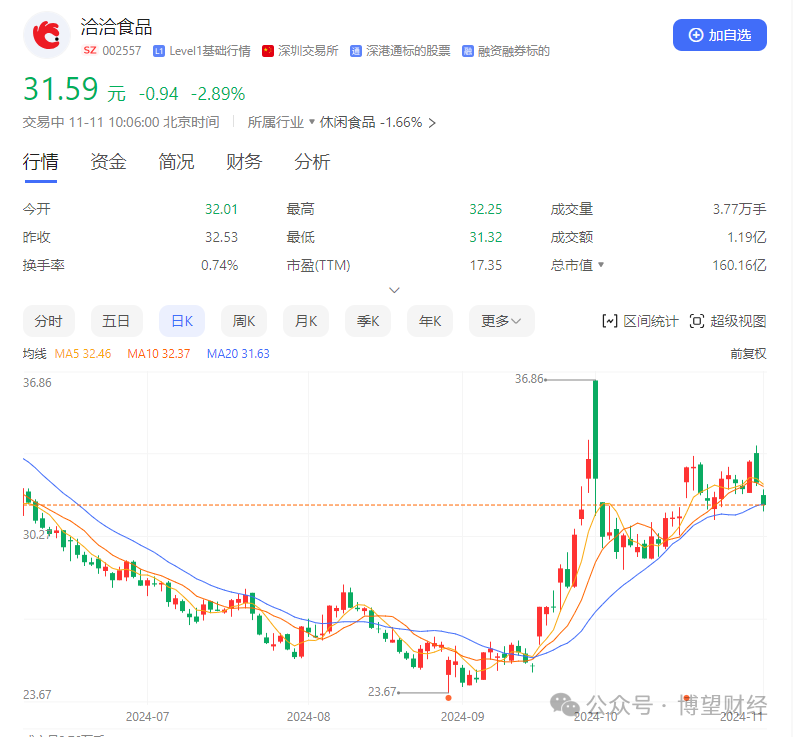Click Level1基础行情 label

point(210,51)
